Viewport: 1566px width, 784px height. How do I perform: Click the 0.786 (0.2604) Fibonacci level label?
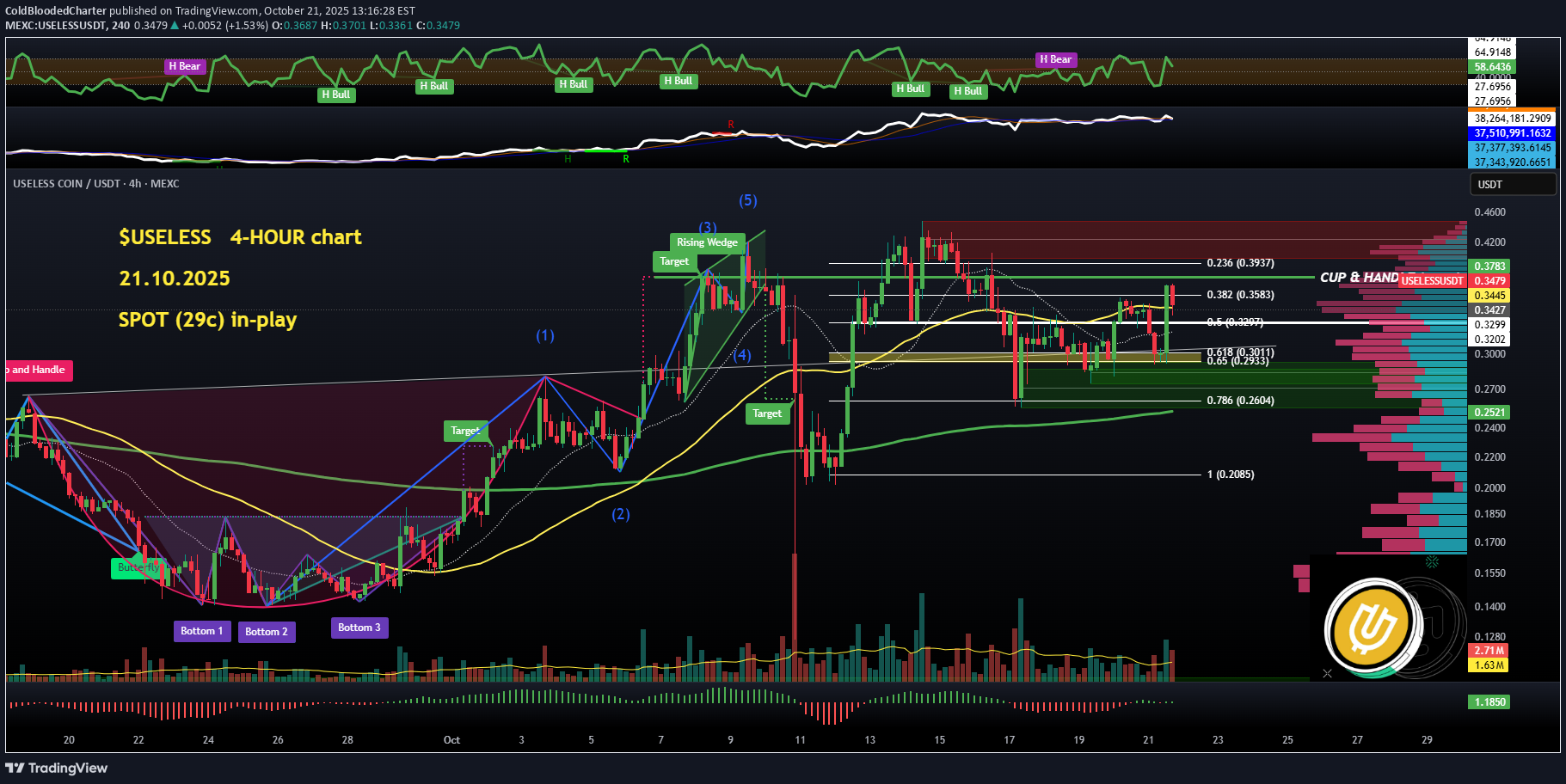pyautogui.click(x=1240, y=401)
